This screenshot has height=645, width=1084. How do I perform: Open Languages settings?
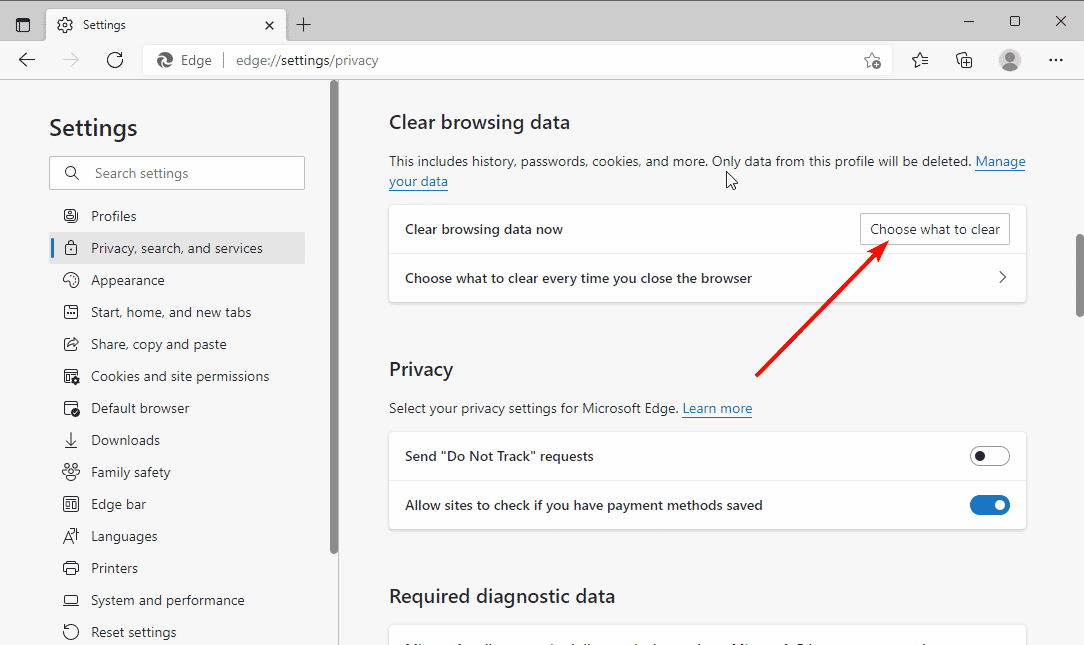177,536
